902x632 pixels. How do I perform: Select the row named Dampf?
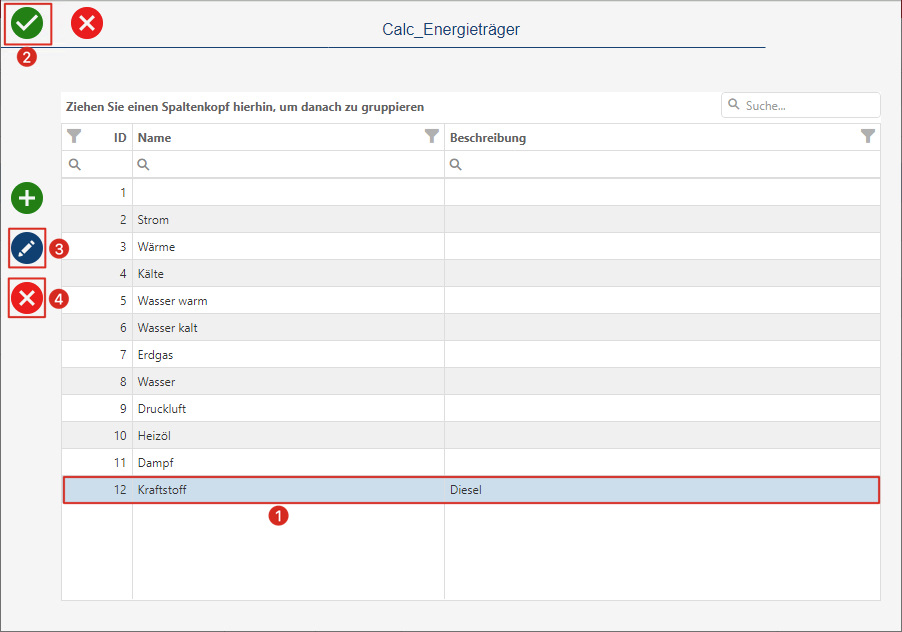(471, 463)
